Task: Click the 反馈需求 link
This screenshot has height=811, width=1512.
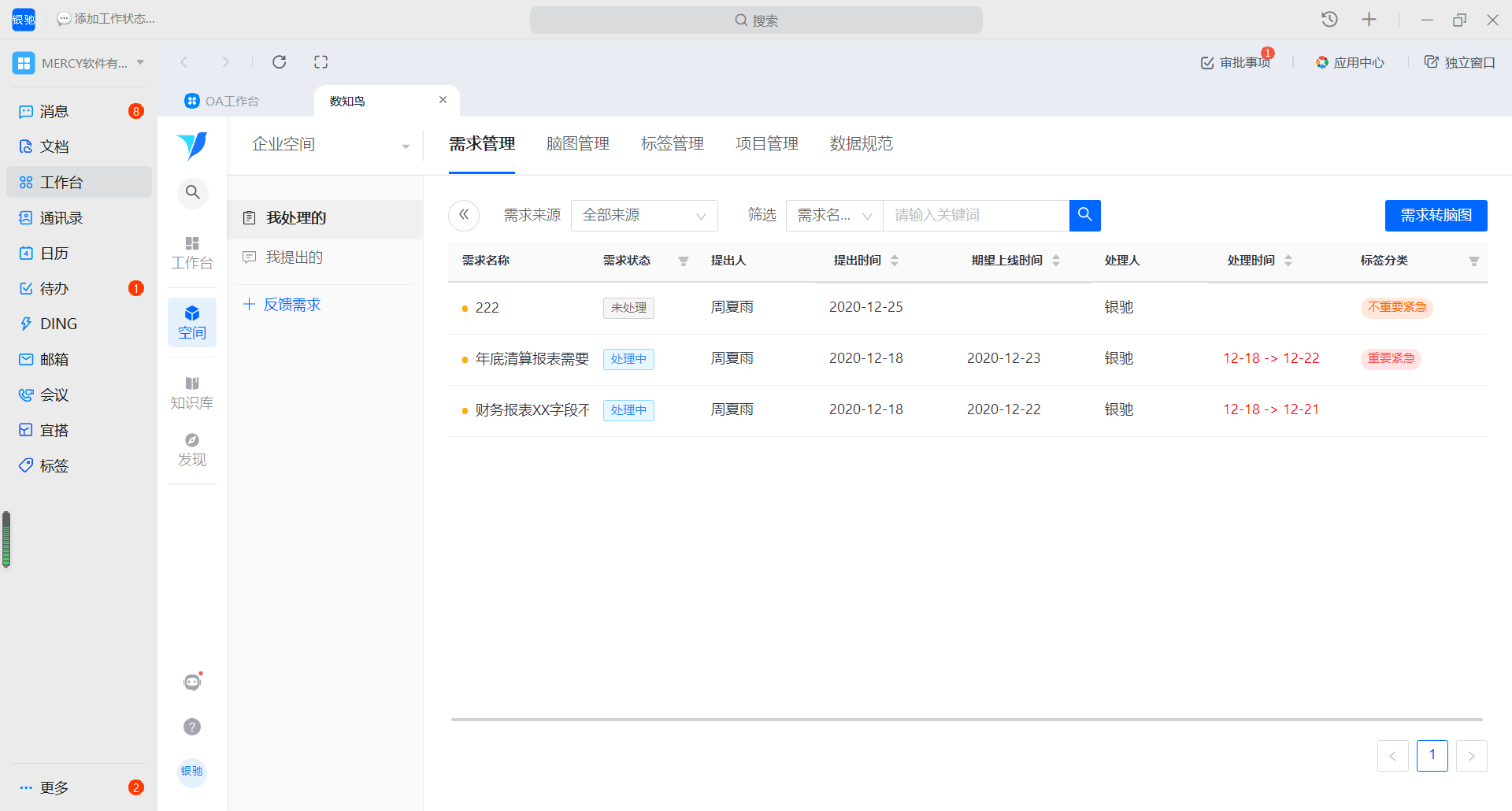Action: point(291,305)
